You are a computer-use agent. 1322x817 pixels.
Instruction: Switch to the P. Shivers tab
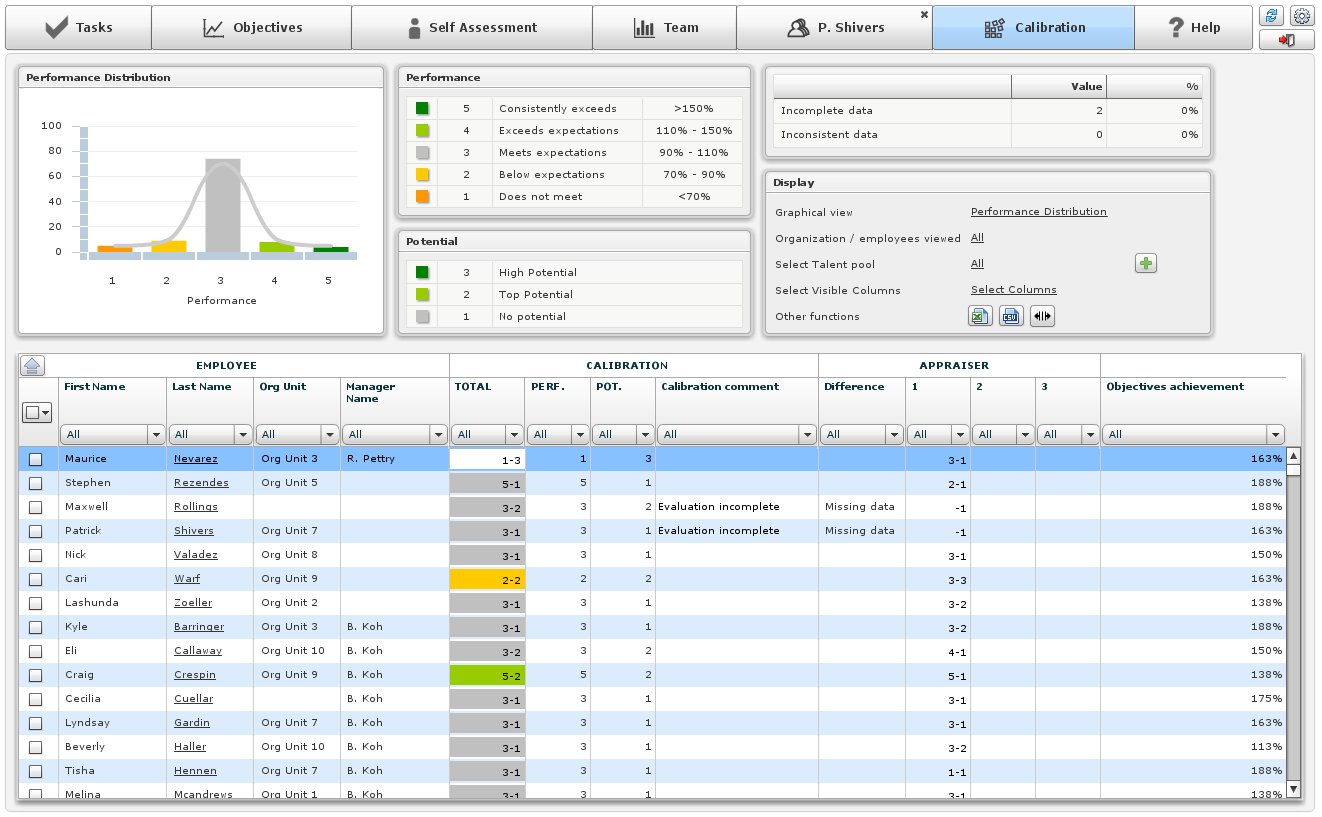(835, 28)
